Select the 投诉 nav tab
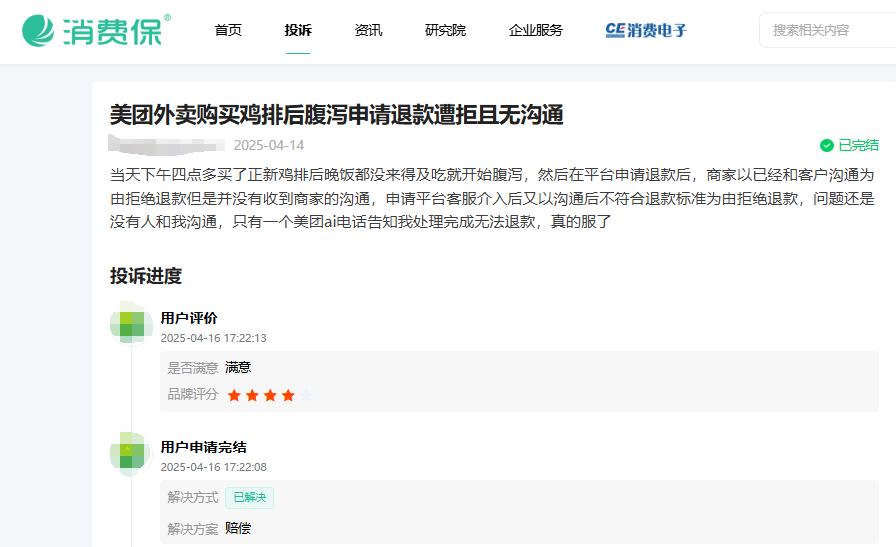This screenshot has height=547, width=896. click(x=298, y=30)
